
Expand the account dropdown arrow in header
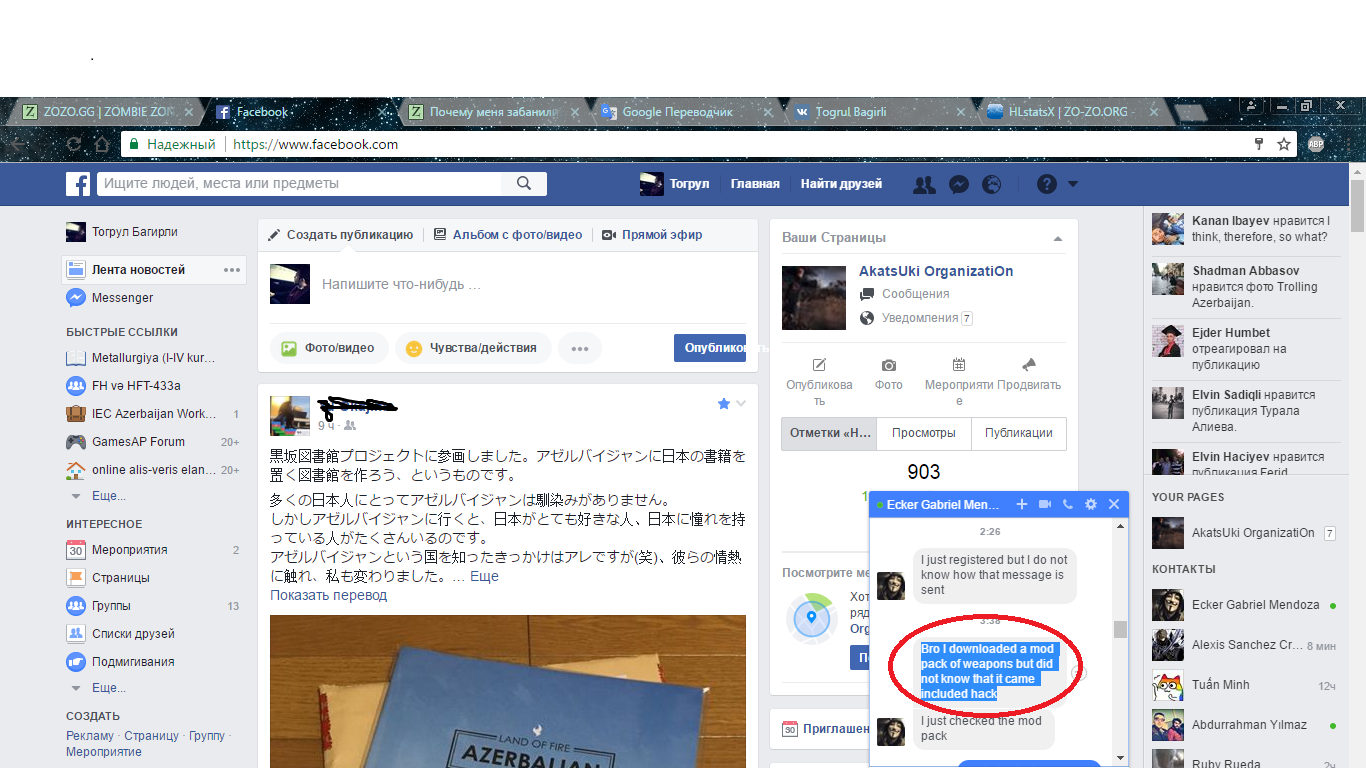coord(1073,184)
